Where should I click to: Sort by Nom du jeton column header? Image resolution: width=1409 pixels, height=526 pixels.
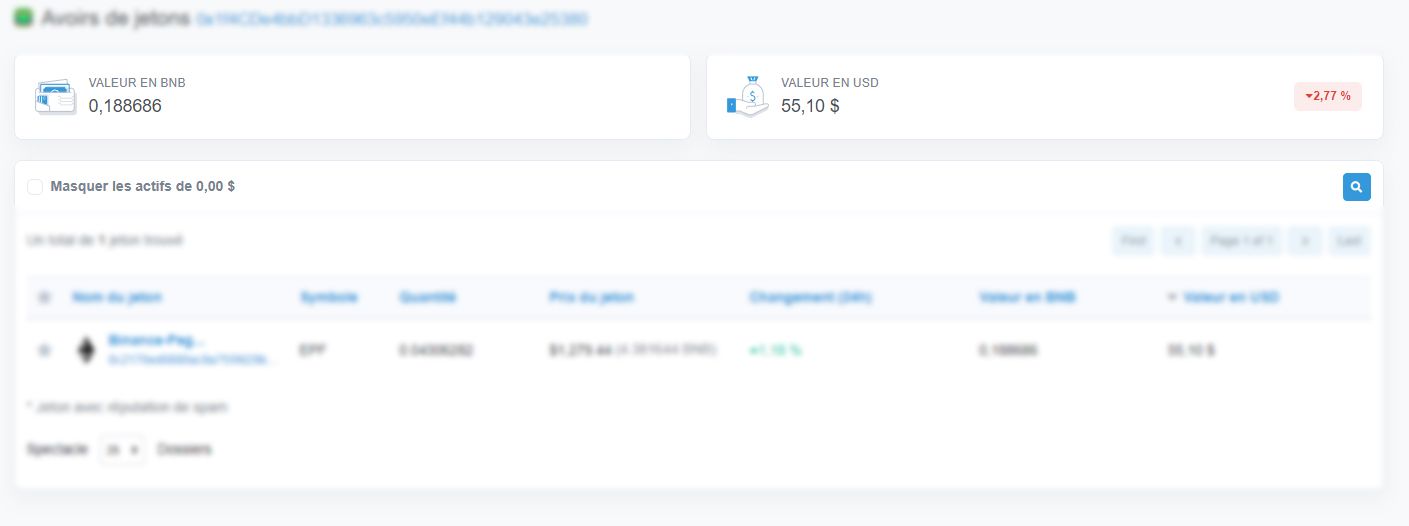click(x=117, y=297)
